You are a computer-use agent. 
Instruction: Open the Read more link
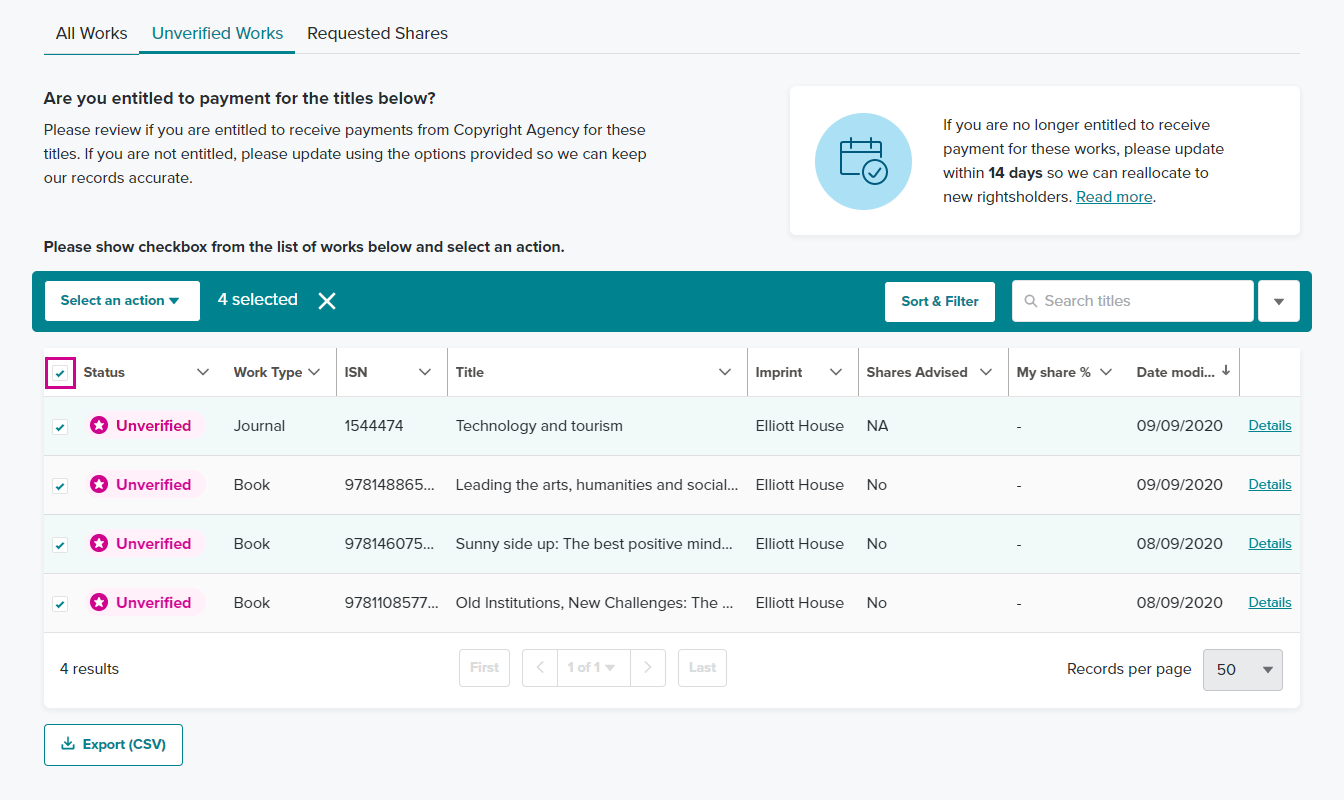[1114, 197]
